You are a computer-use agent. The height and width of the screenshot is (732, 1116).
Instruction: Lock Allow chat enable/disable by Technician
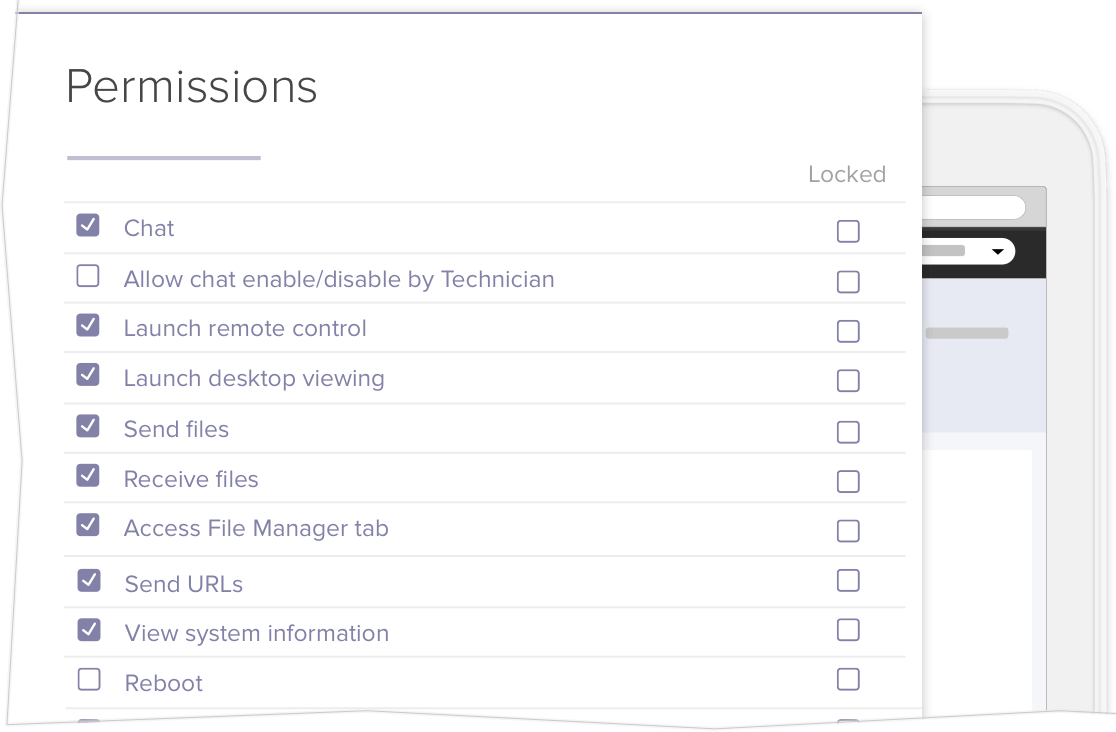[x=848, y=282]
